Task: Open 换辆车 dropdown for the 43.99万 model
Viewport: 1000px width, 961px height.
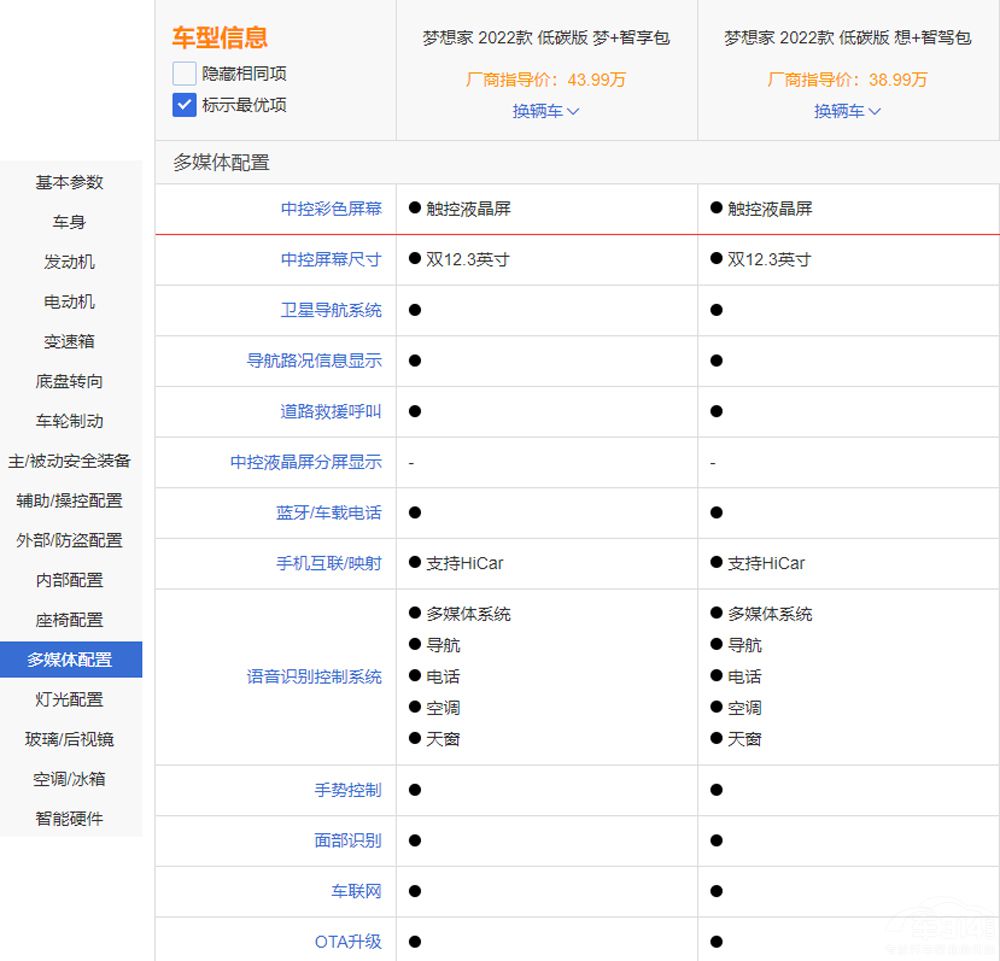Action: [x=545, y=111]
